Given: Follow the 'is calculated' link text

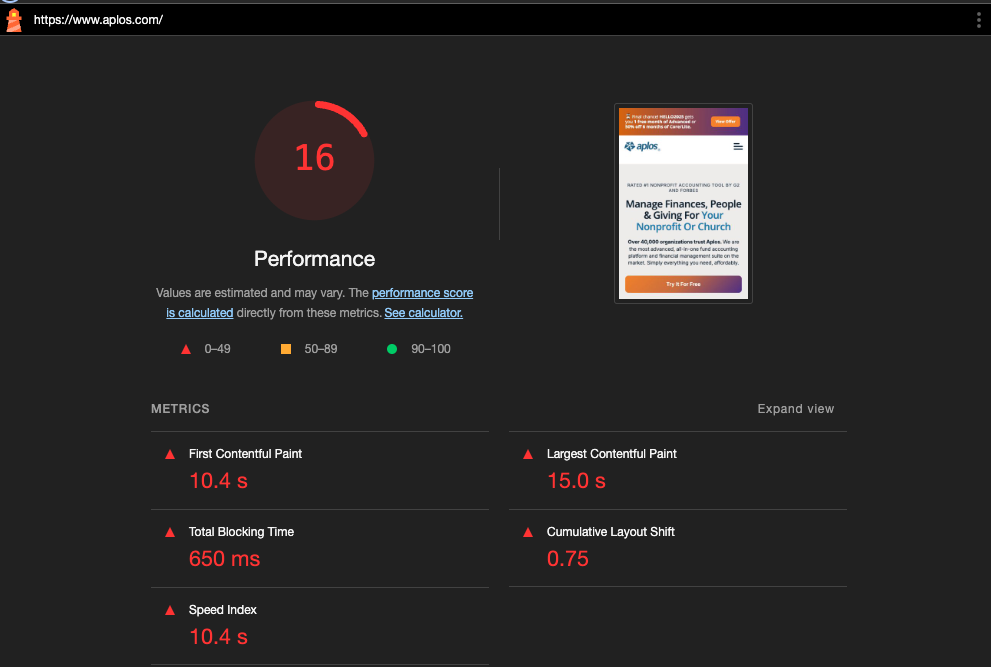Looking at the screenshot, I should [x=200, y=313].
